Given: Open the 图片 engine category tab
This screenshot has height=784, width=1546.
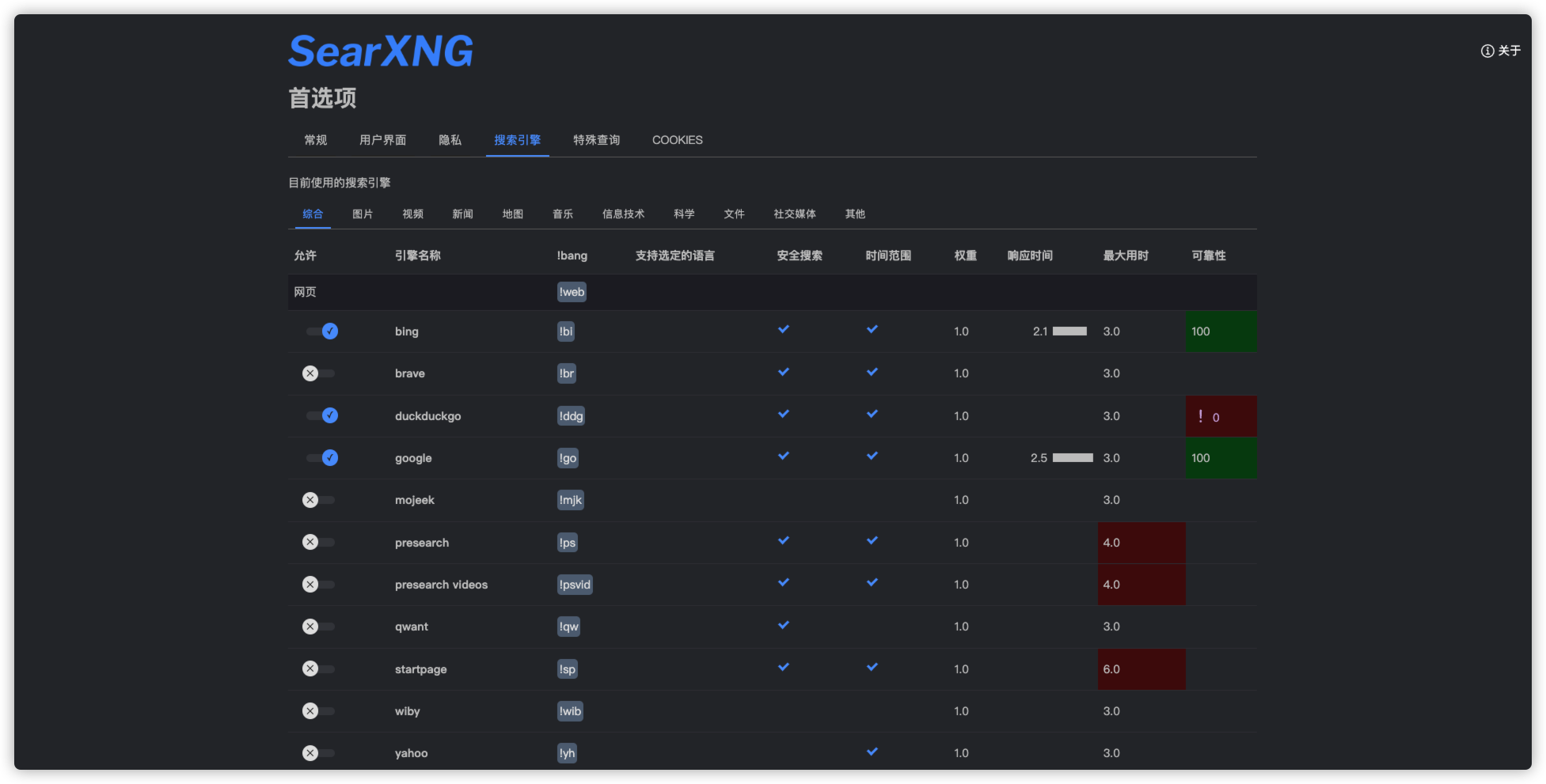Looking at the screenshot, I should pos(363,214).
